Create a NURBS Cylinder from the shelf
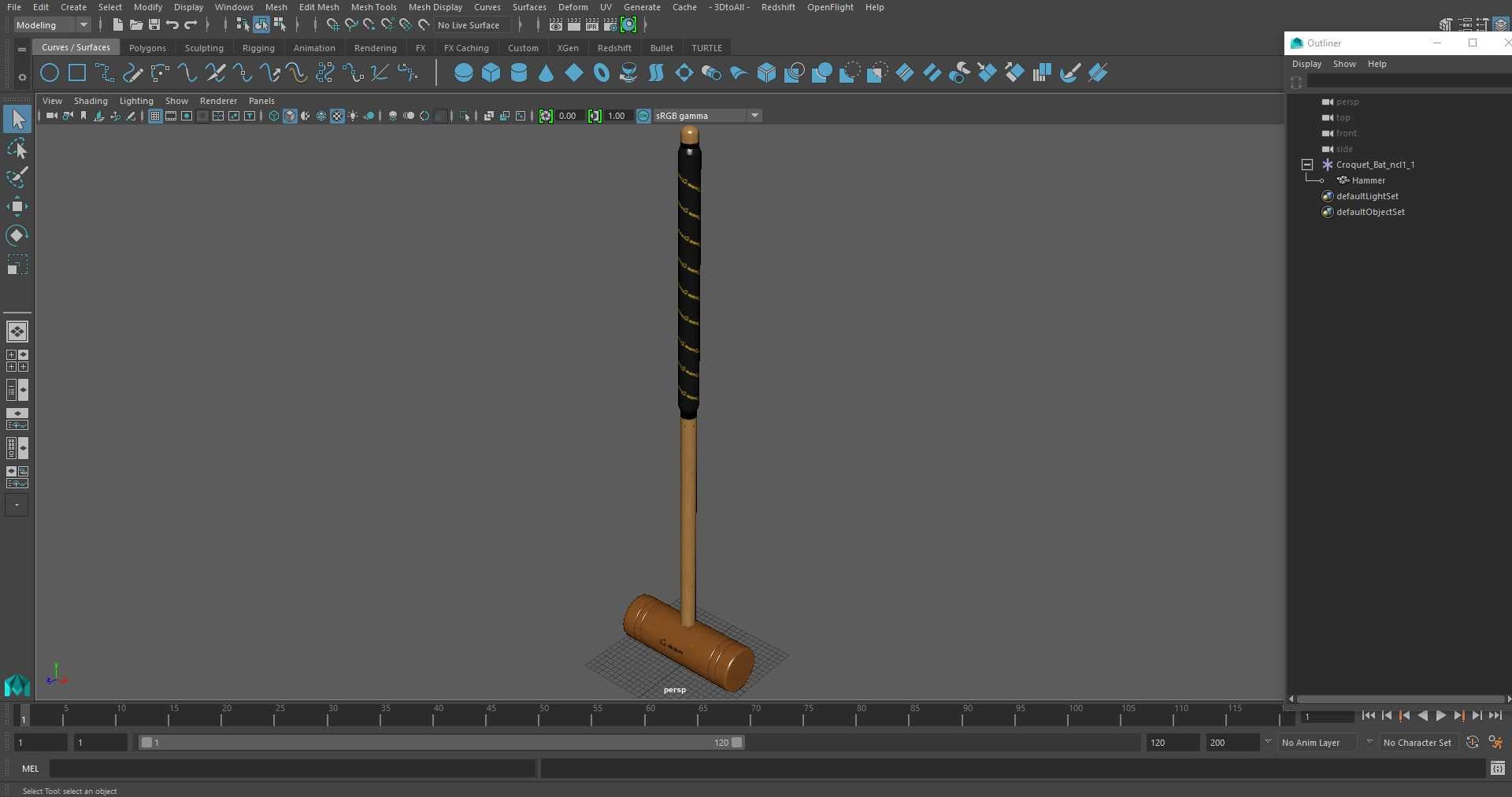 (x=519, y=73)
